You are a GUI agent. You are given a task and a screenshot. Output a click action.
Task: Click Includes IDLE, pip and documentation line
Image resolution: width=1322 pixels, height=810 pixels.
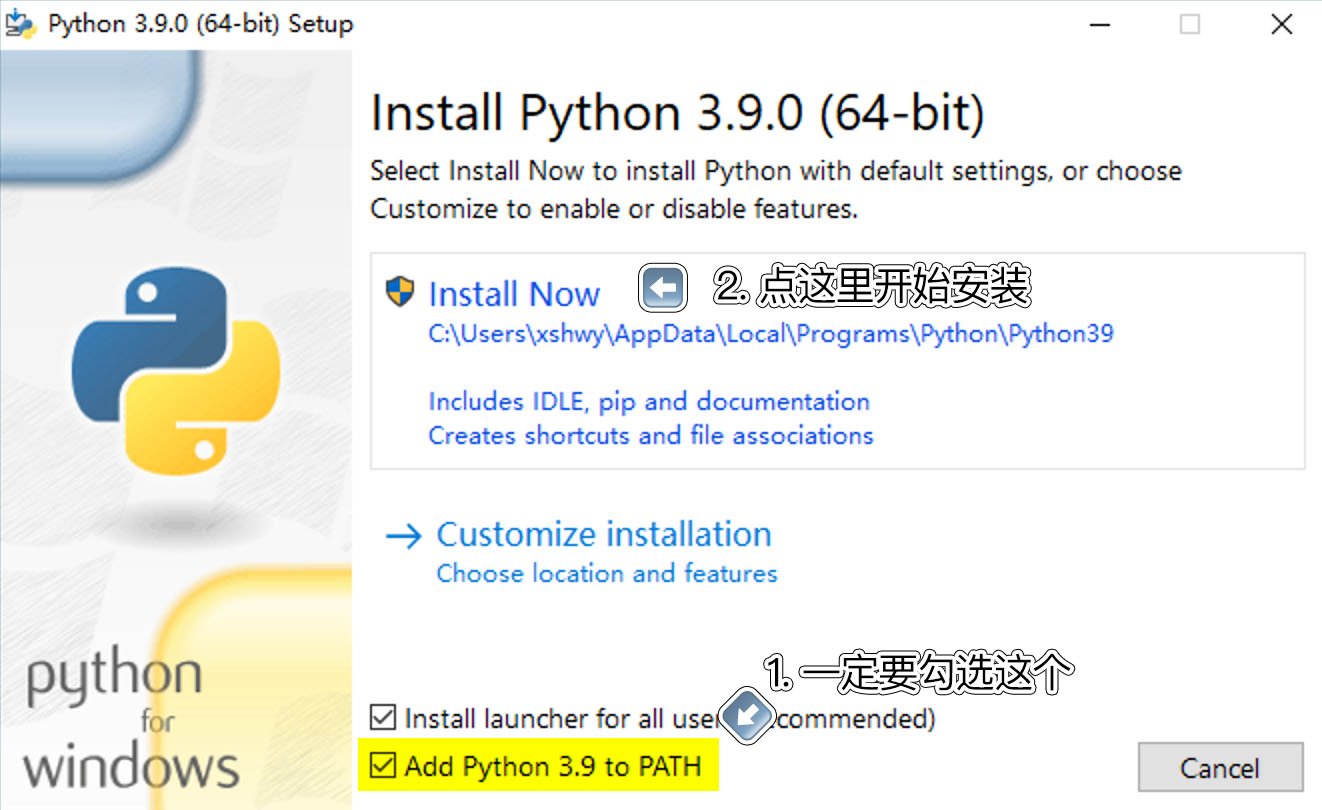pos(649,402)
